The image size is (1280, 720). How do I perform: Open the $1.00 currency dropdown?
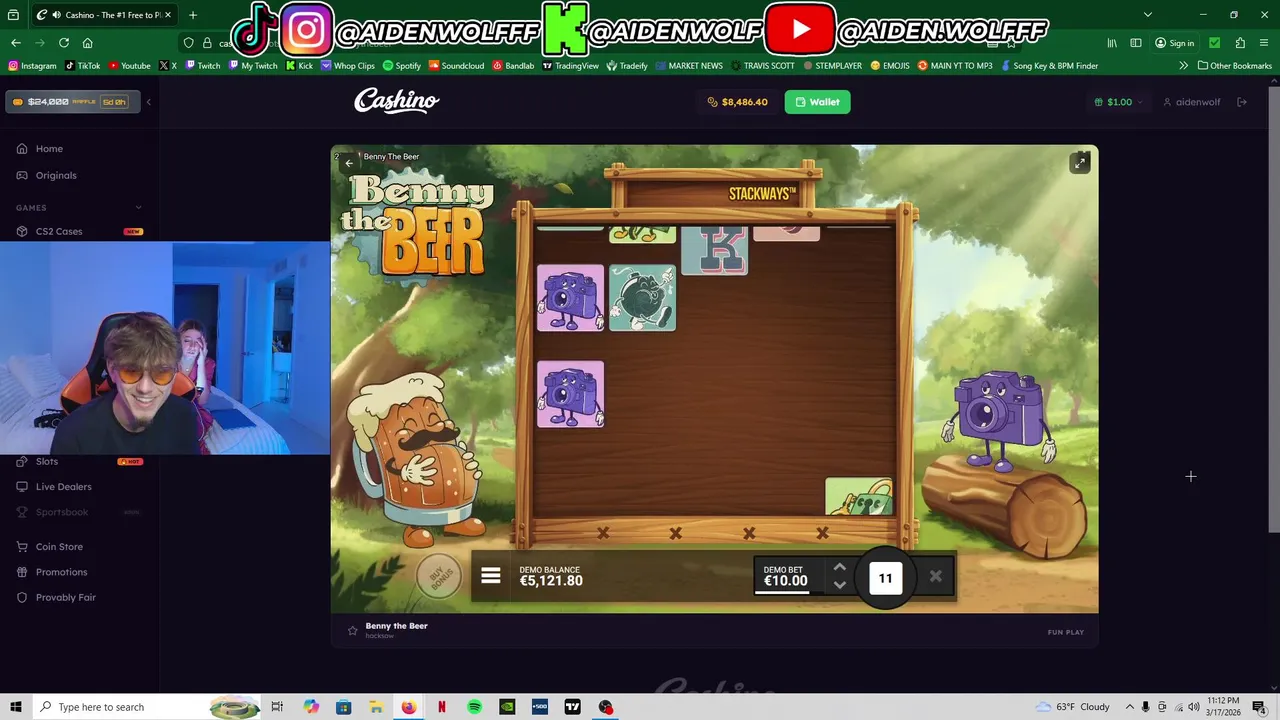[x=1118, y=102]
